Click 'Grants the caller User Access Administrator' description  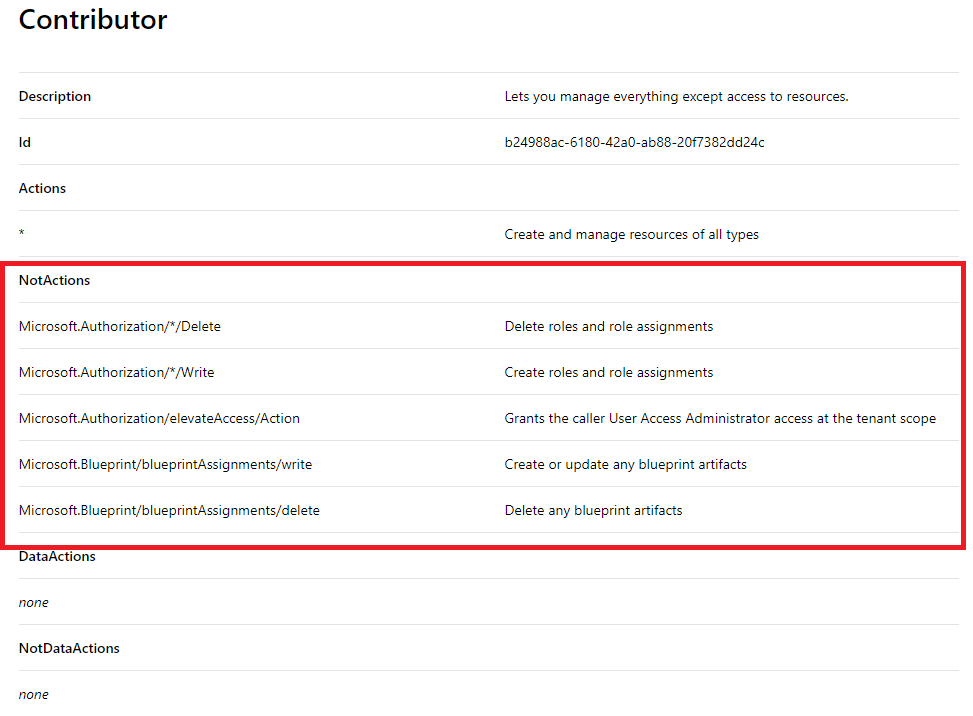[x=720, y=418]
